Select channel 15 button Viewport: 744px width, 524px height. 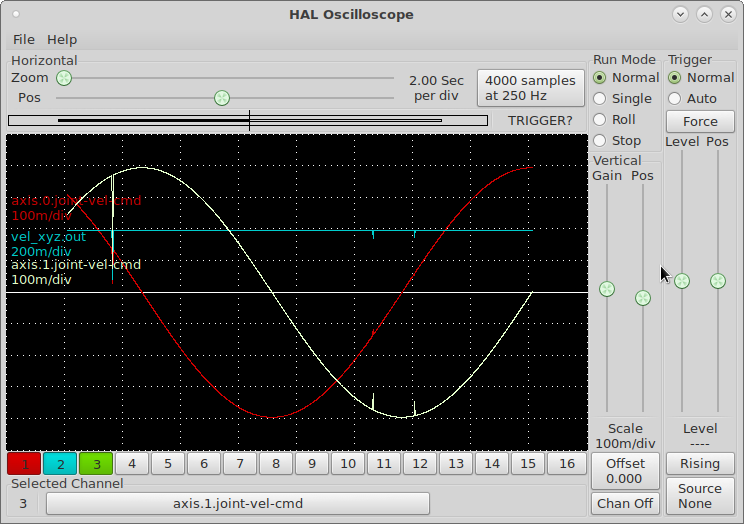point(528,464)
